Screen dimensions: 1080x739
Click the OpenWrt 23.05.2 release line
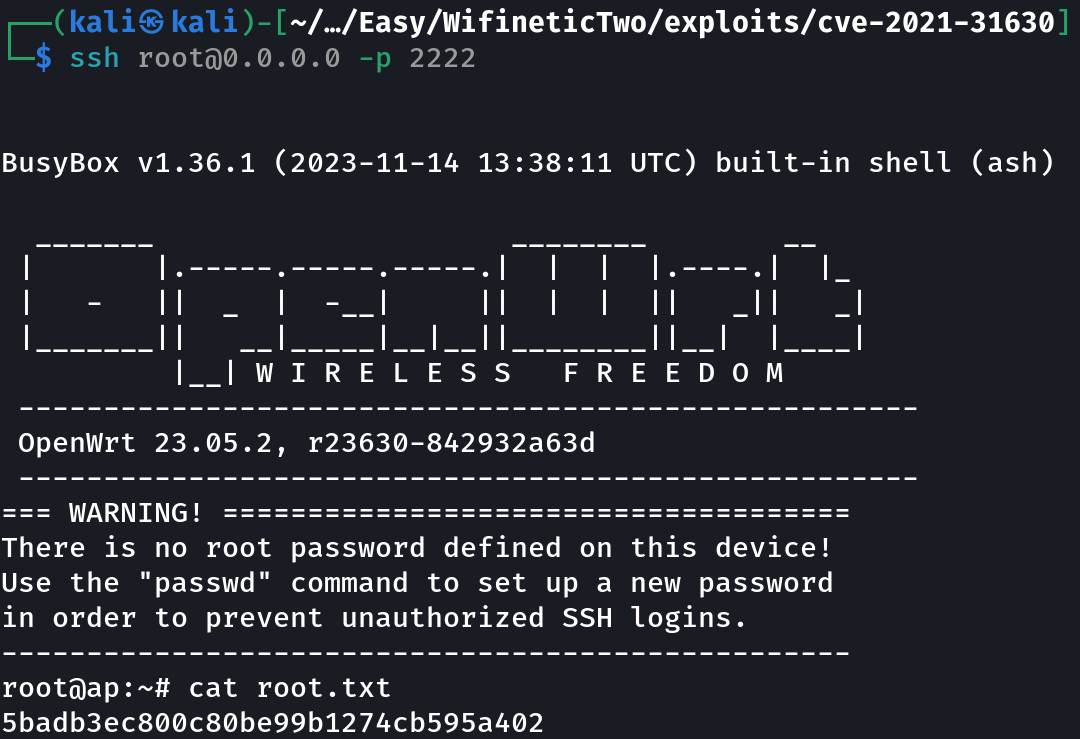[307, 443]
